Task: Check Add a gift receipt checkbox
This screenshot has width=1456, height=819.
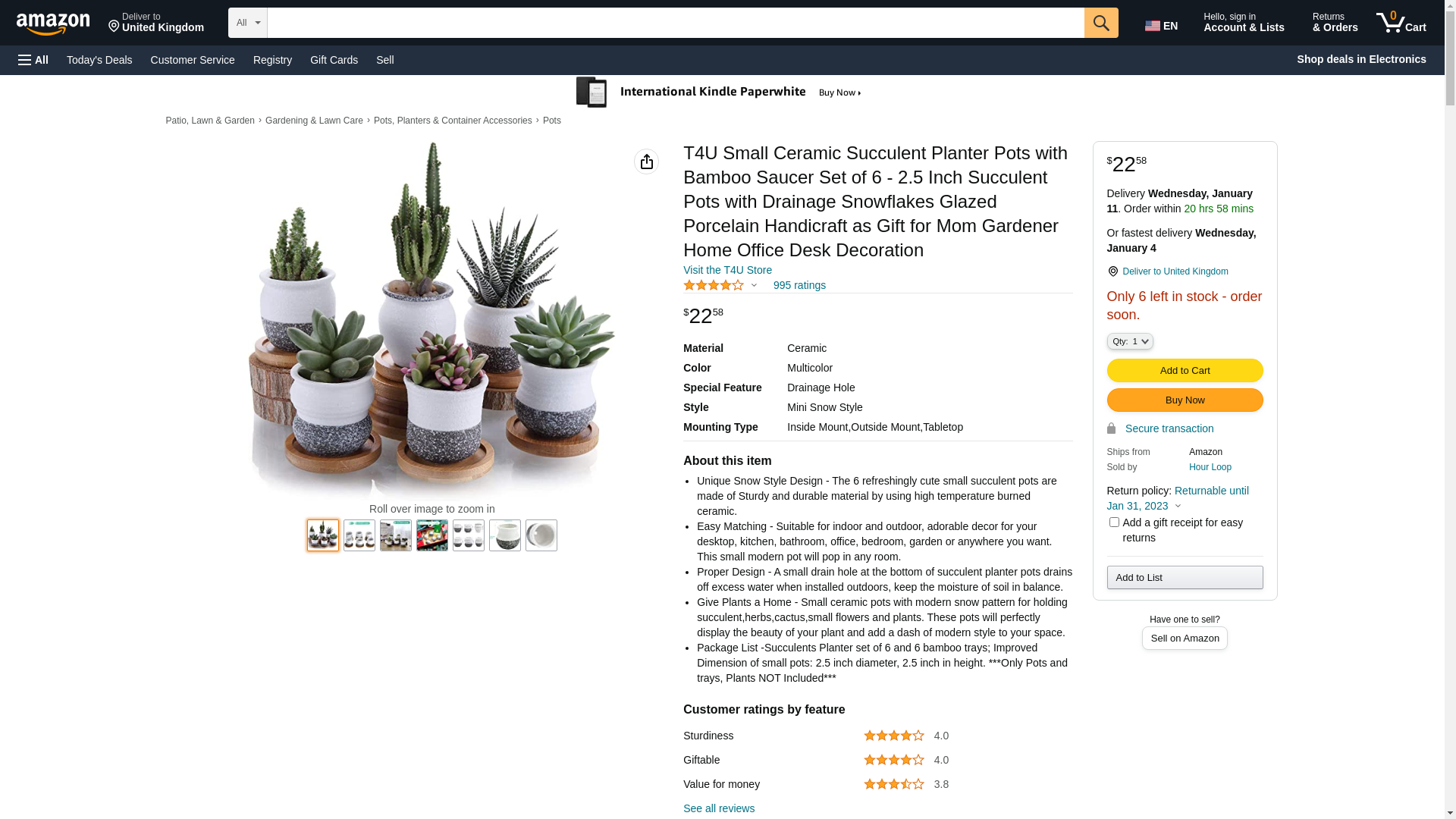Action: point(1114,522)
